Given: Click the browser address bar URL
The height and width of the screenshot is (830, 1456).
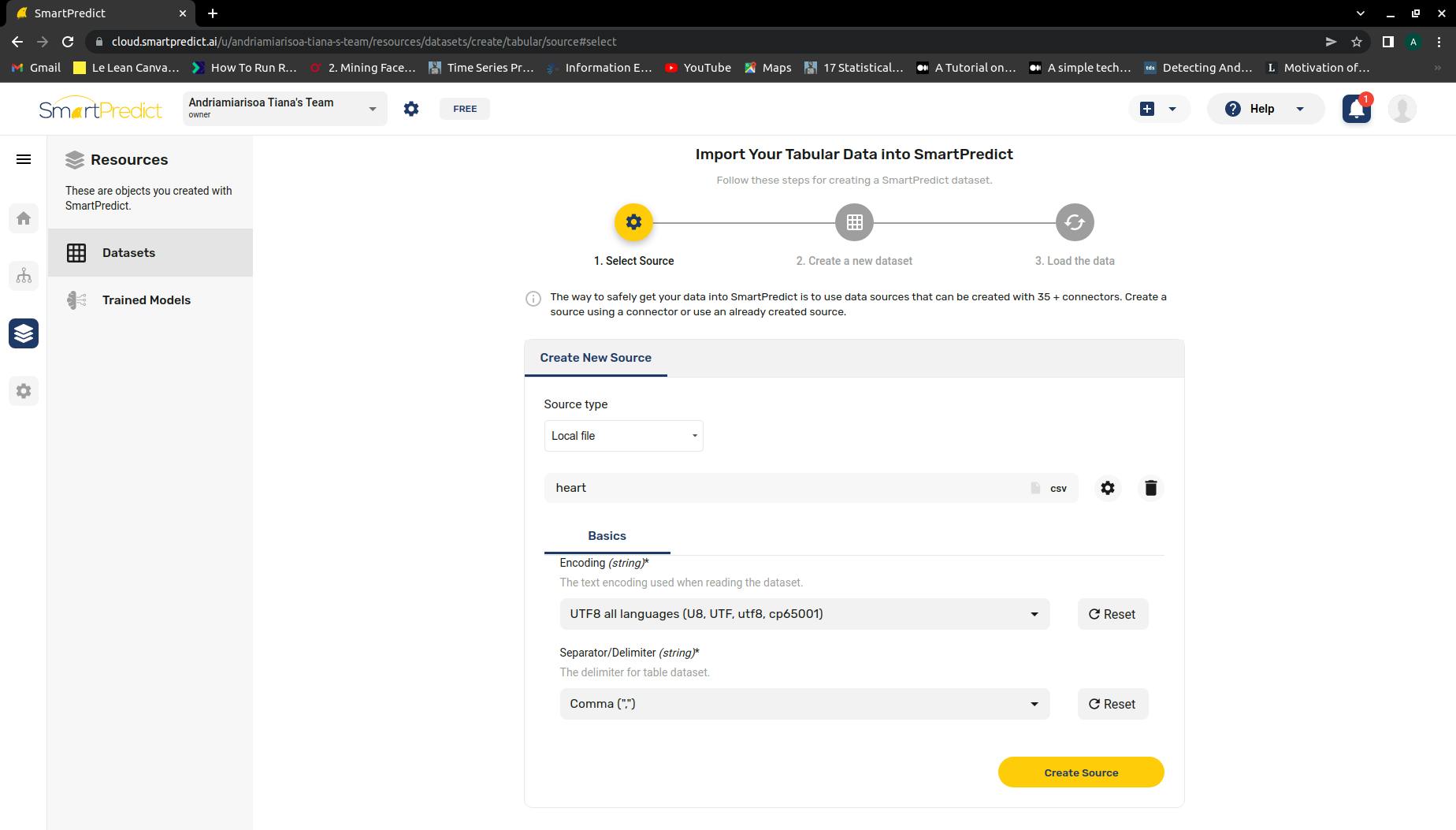Looking at the screenshot, I should pyautogui.click(x=364, y=42).
